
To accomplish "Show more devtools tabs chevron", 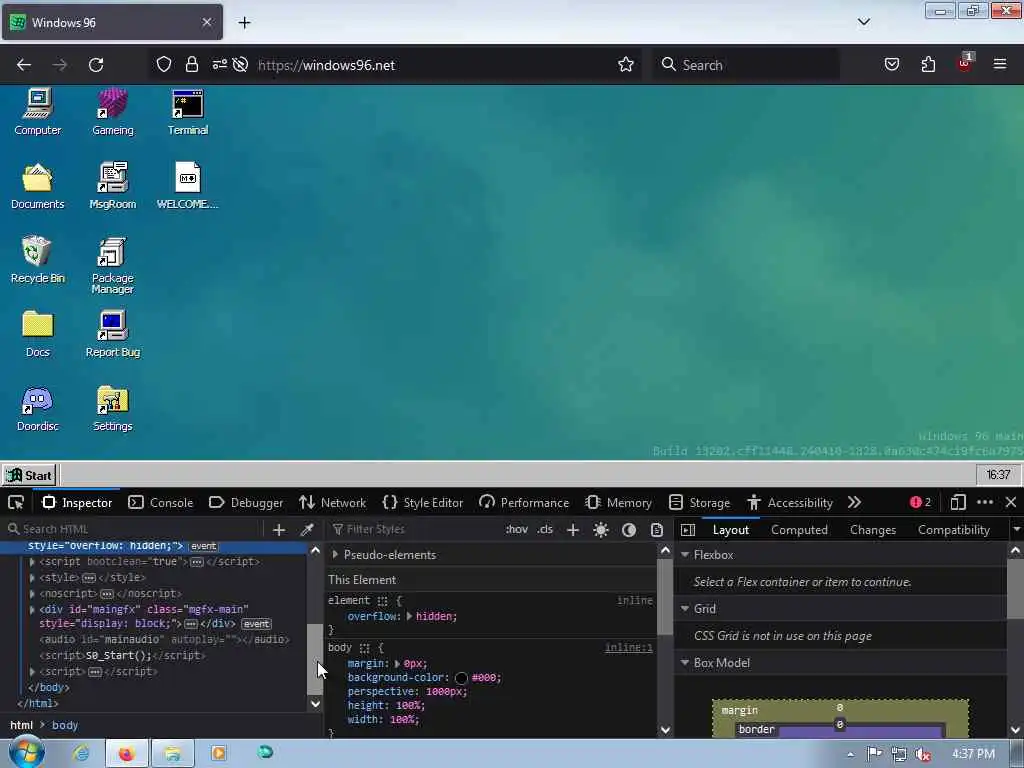I will coord(854,502).
